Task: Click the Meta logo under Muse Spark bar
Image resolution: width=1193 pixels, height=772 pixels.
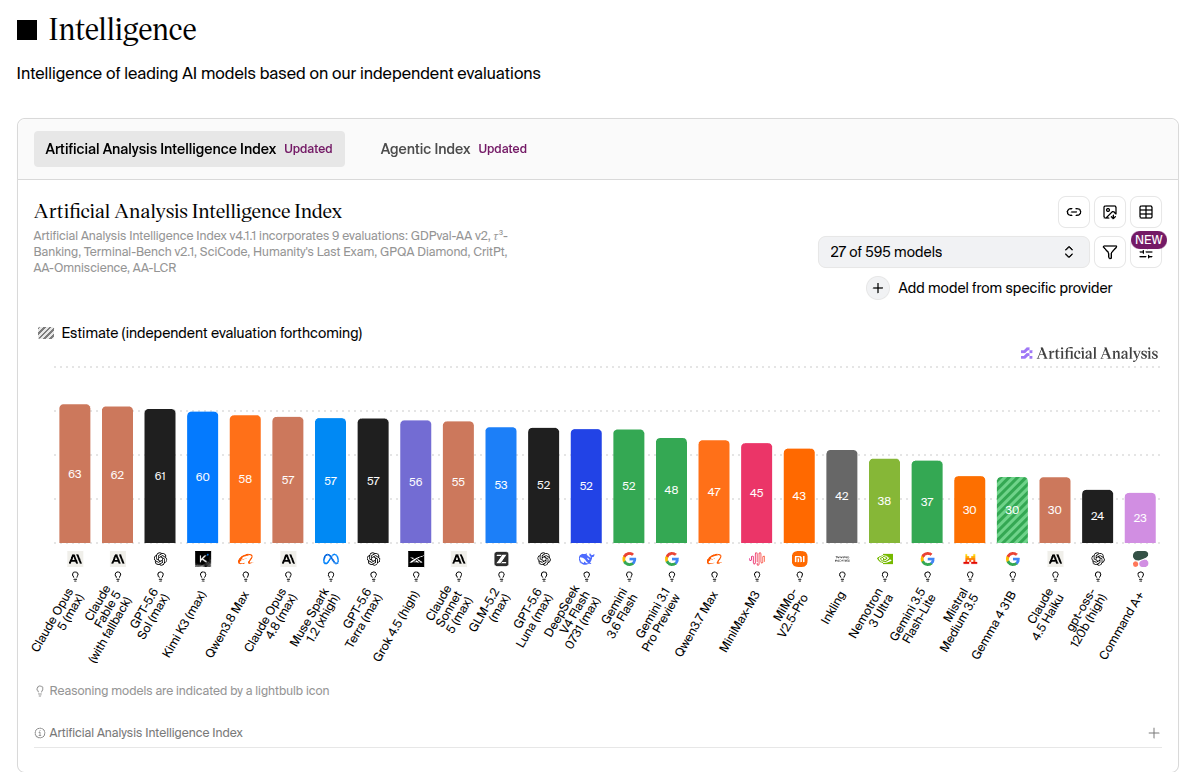Action: coord(330,559)
